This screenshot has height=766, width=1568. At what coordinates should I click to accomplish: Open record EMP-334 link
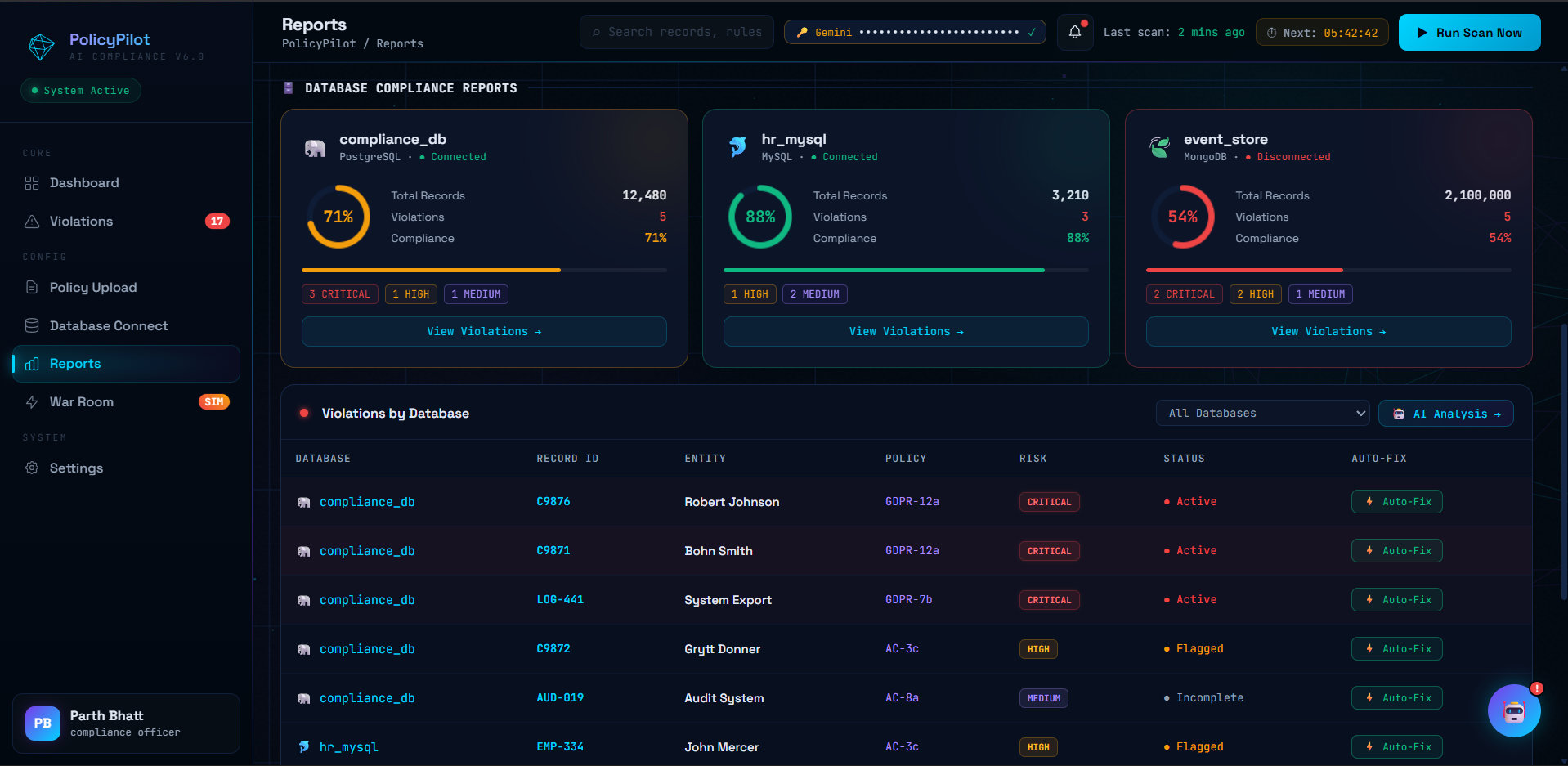pos(560,747)
